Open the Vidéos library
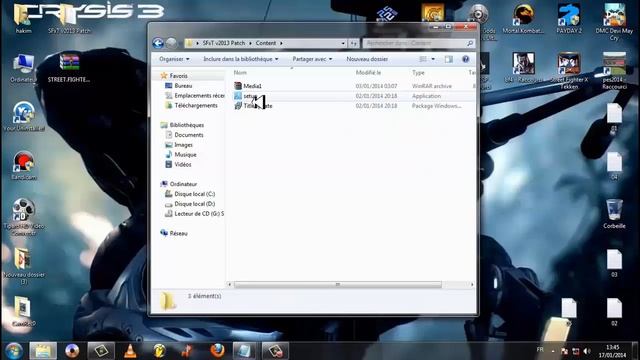640x360 pixels. coord(182,164)
